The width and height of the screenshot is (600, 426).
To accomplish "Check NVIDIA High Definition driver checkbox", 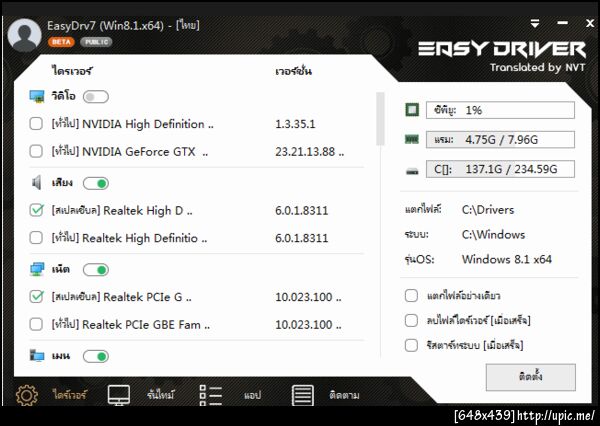I will click(36, 124).
